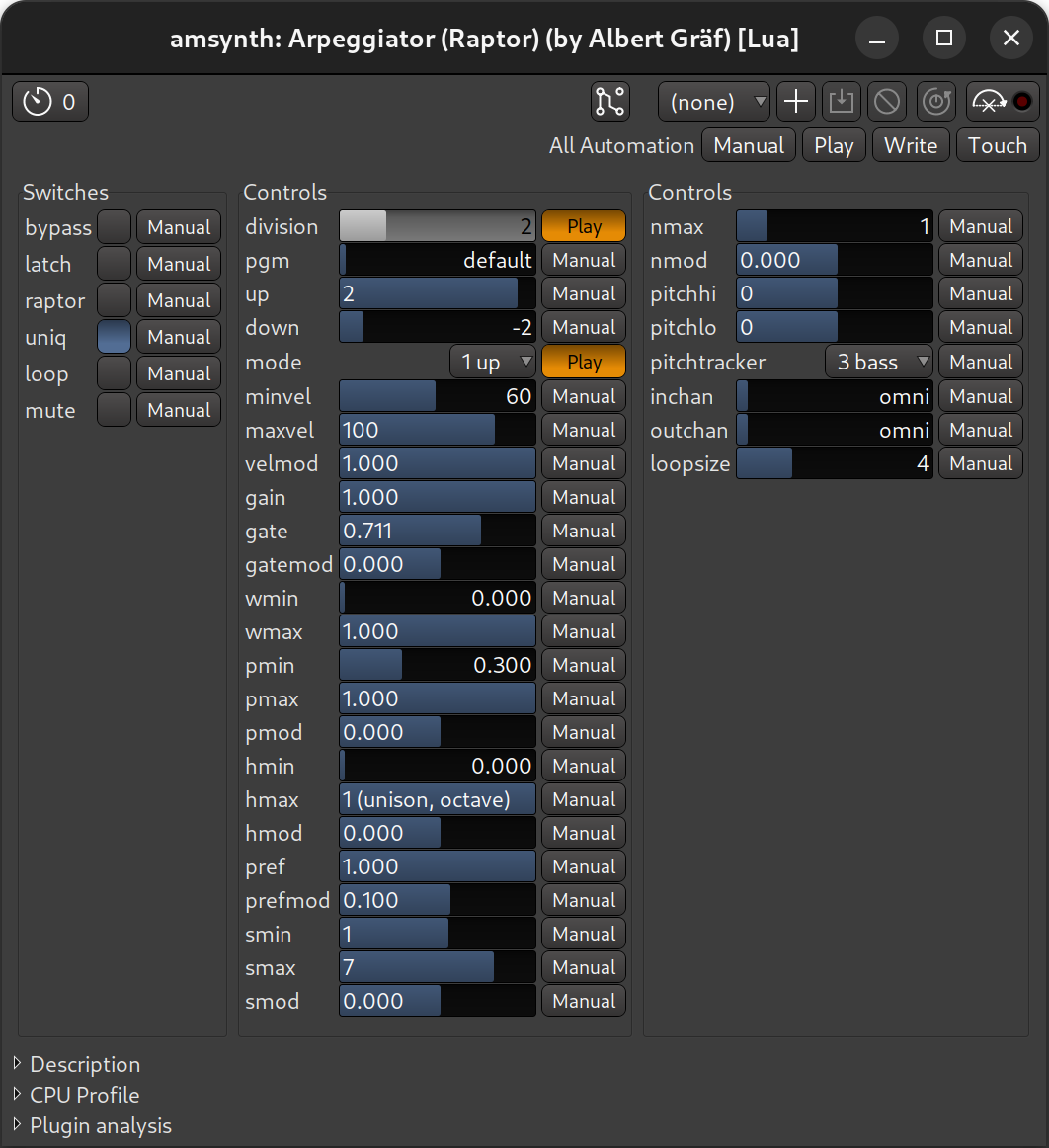This screenshot has height=1148, width=1049.
Task: Click the up slider
Action: [x=438, y=293]
